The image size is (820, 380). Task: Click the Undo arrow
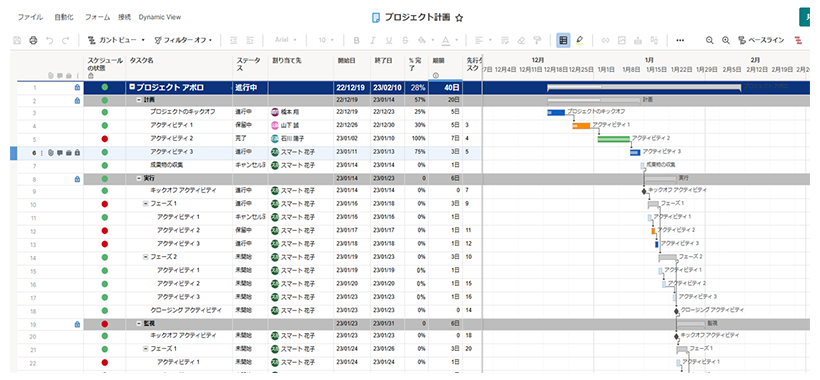coord(50,40)
